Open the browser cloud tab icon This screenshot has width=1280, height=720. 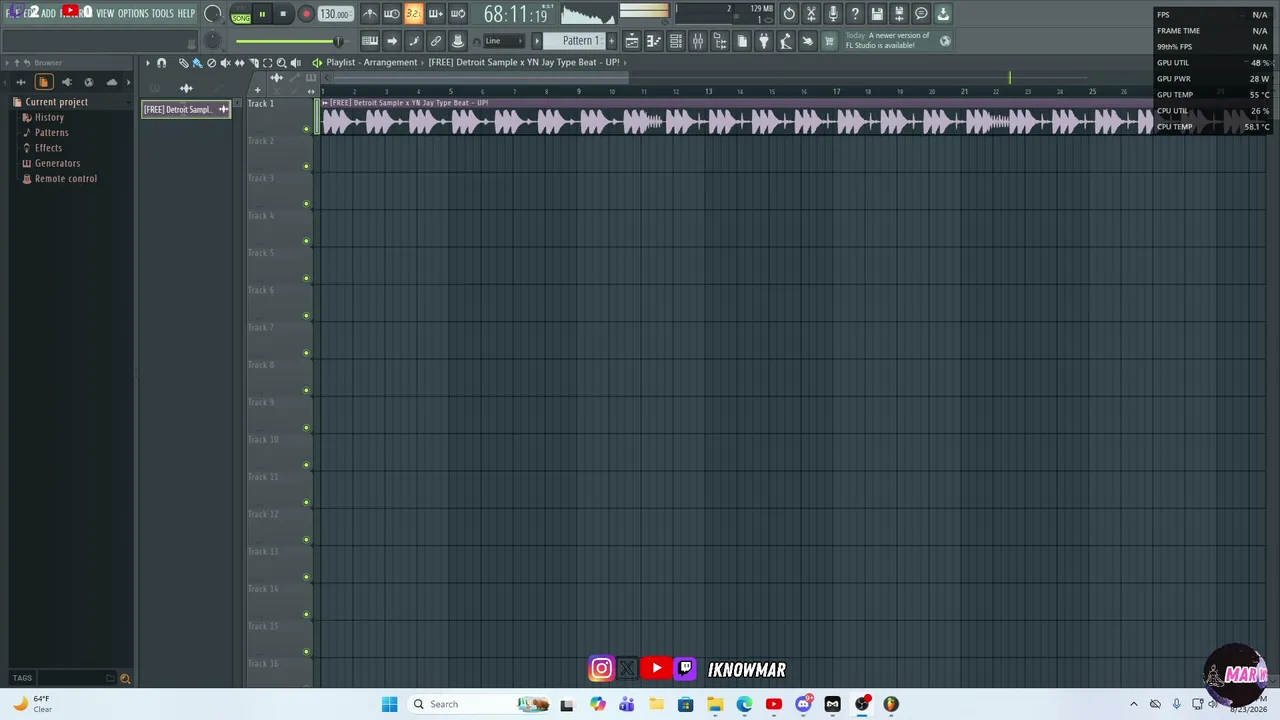[111, 82]
